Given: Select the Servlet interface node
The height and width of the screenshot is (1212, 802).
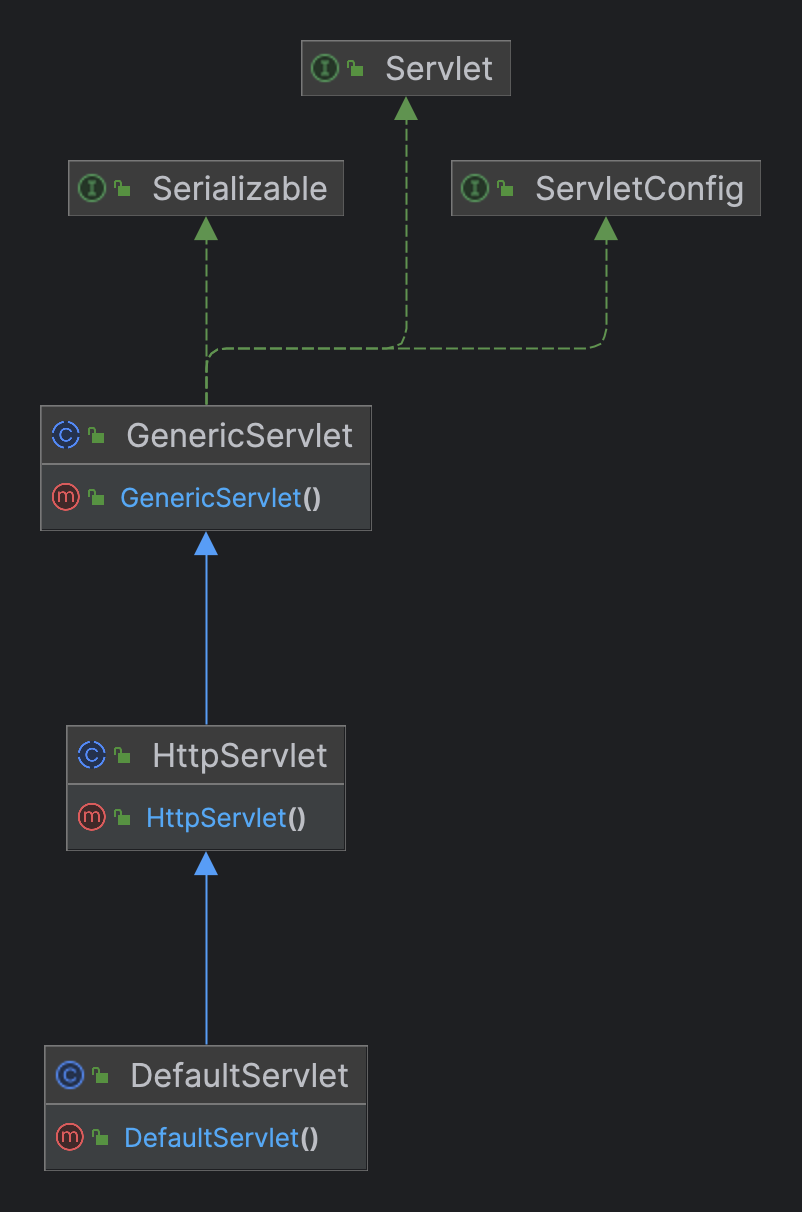Looking at the screenshot, I should coord(406,68).
